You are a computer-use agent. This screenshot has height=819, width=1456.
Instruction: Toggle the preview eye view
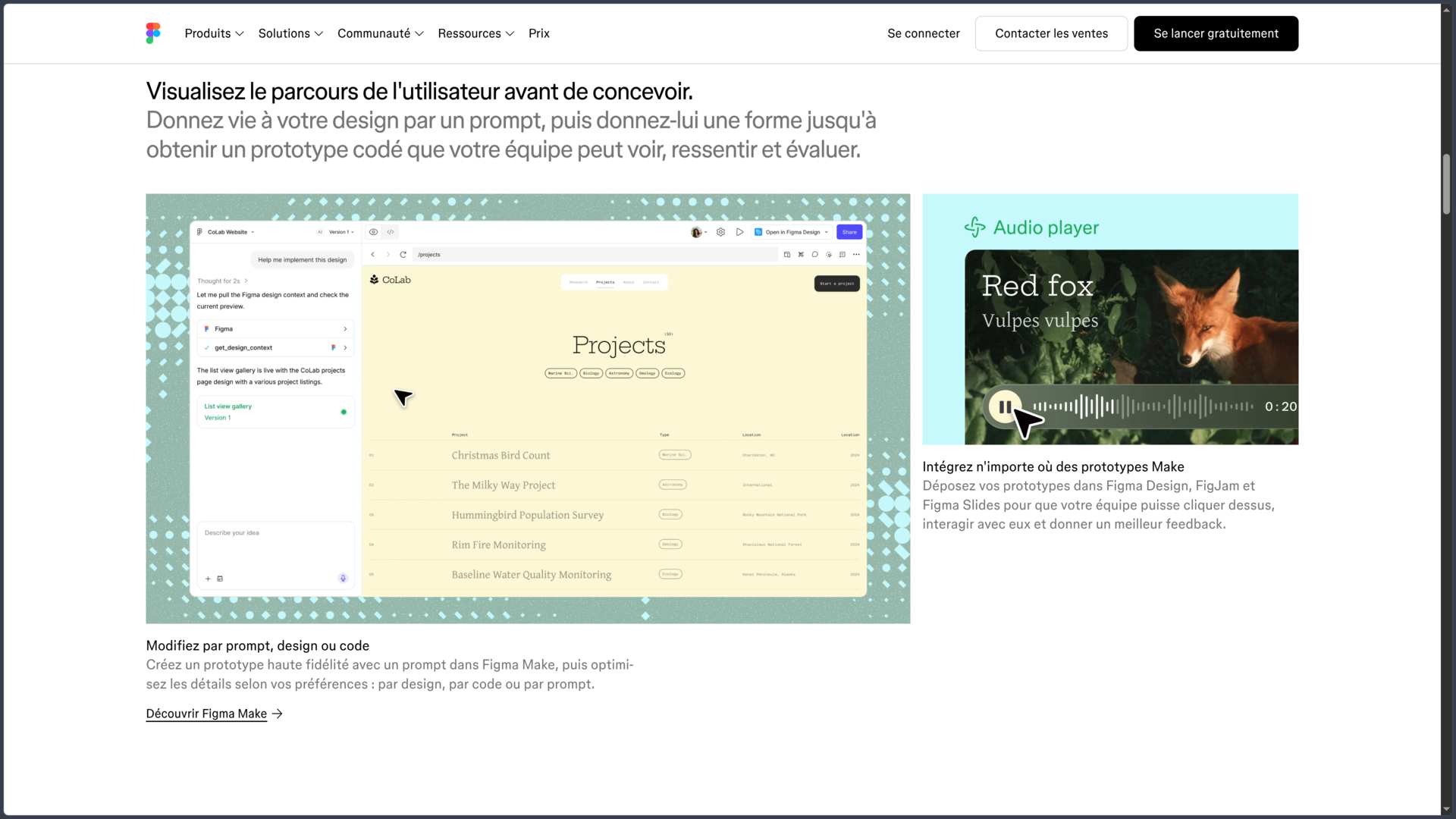373,232
